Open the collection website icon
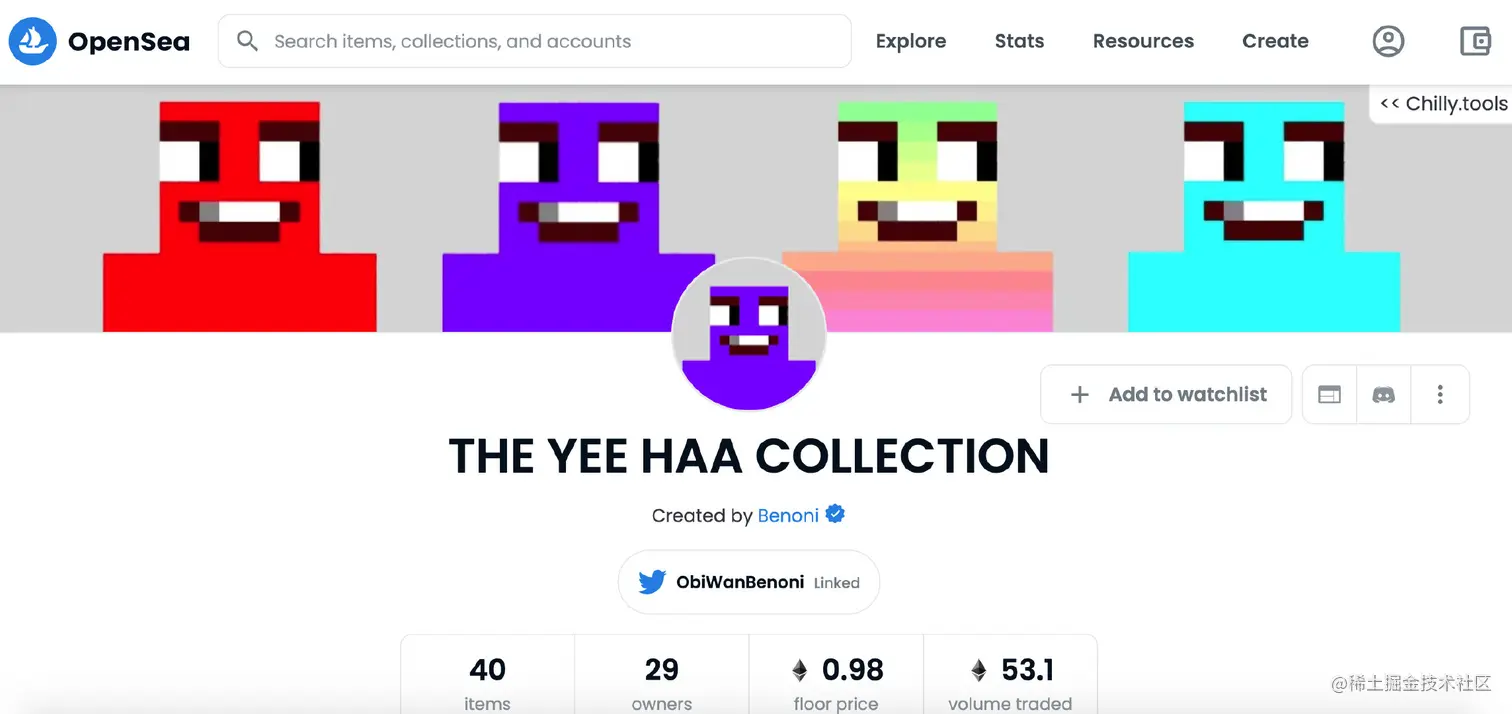The height and width of the screenshot is (714, 1512). [x=1329, y=395]
